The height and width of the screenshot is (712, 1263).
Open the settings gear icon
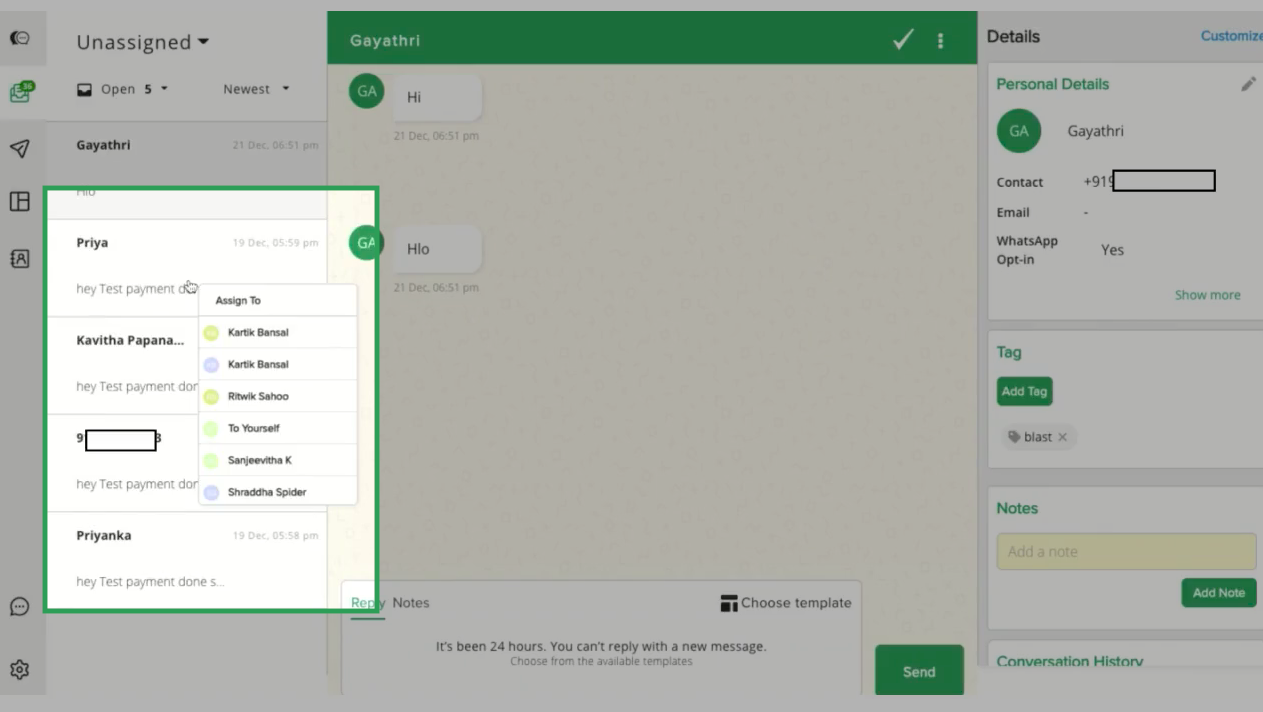[x=20, y=669]
